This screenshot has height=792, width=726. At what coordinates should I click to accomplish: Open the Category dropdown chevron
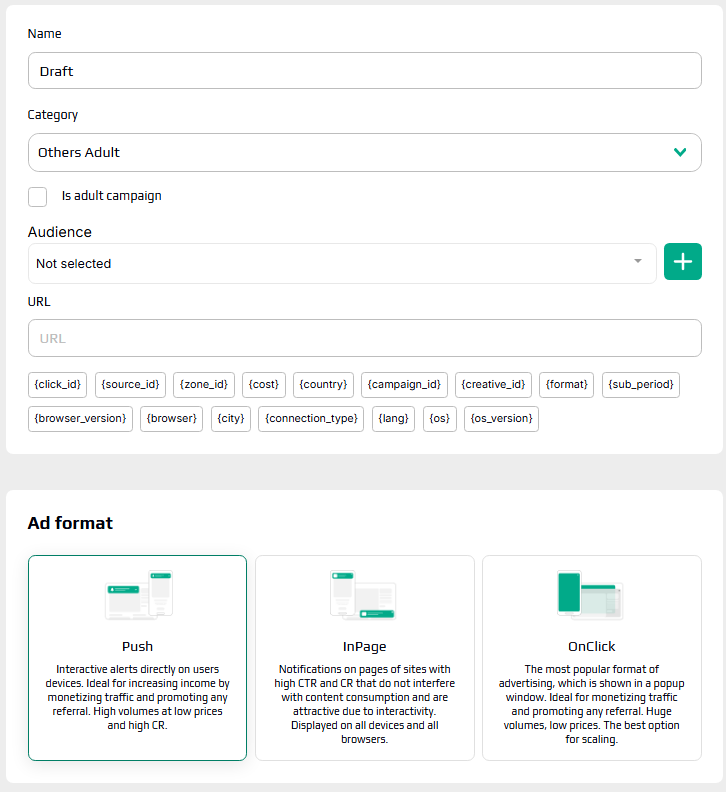680,153
